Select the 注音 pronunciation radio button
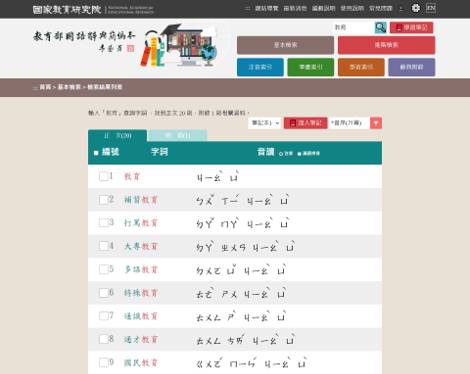Image resolution: width=470 pixels, height=374 pixels. [x=281, y=154]
